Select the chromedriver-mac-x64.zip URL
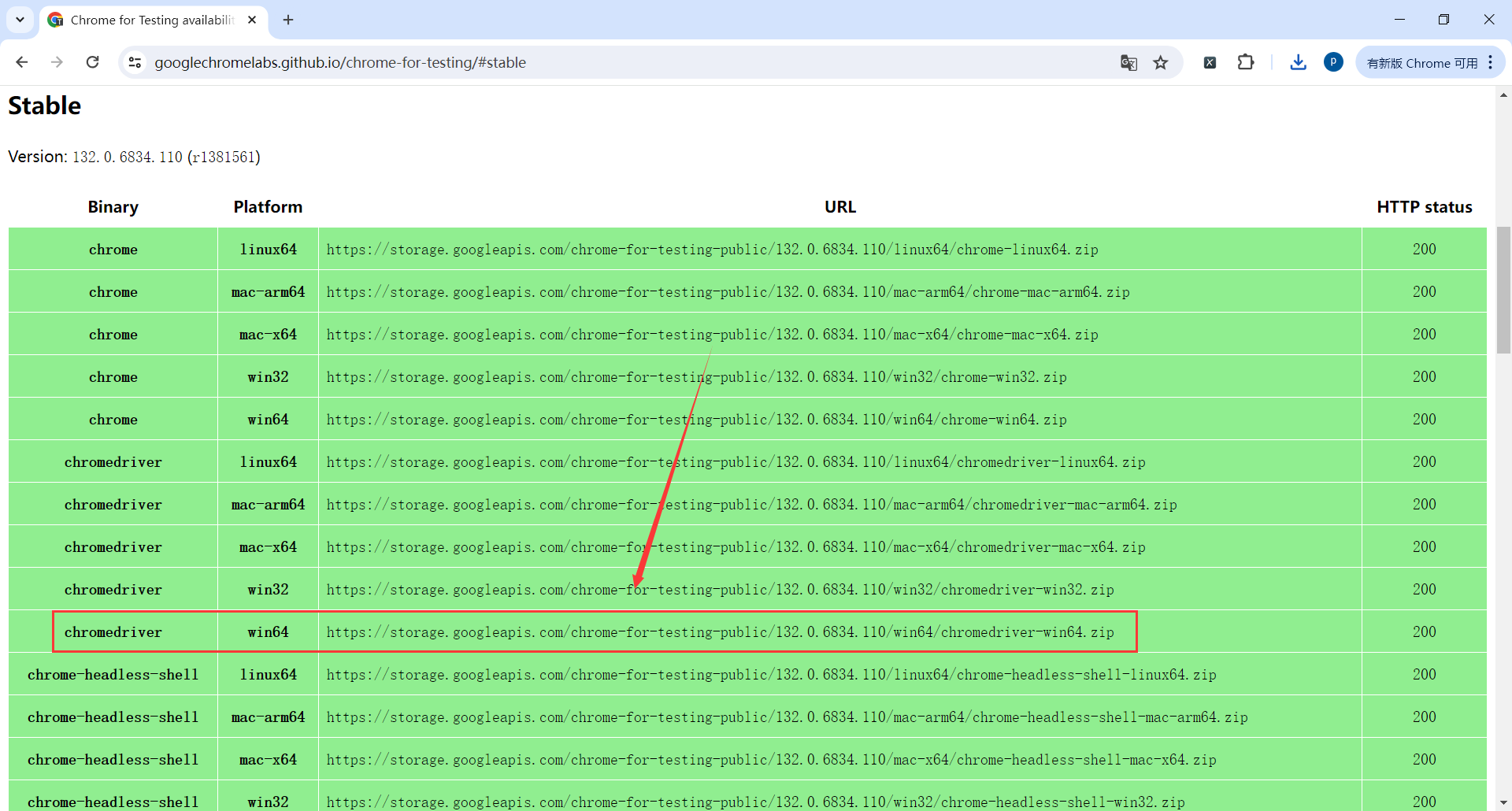This screenshot has width=1512, height=811. coord(736,547)
